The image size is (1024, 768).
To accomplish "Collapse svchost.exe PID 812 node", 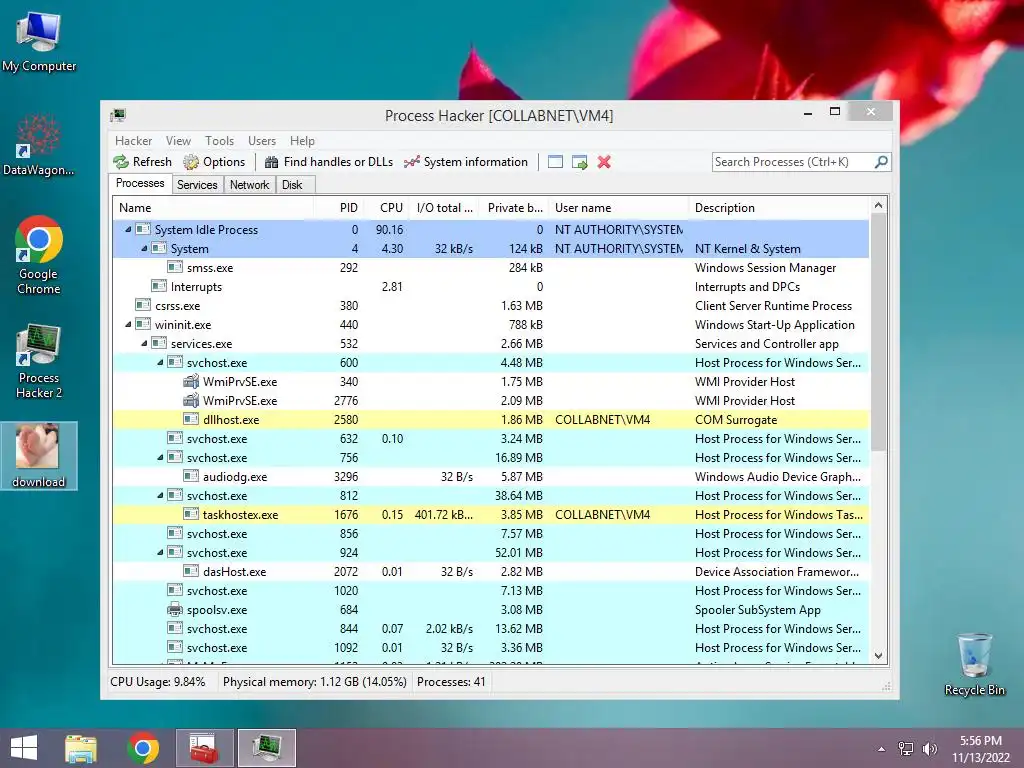I will (x=160, y=496).
